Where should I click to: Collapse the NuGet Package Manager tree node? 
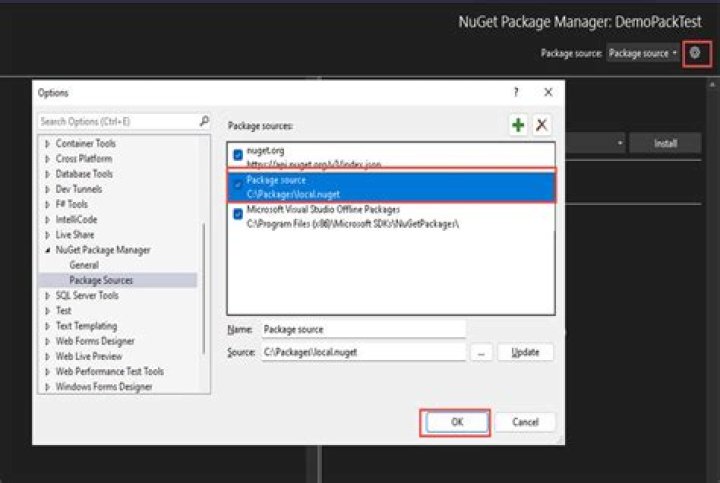coord(47,250)
